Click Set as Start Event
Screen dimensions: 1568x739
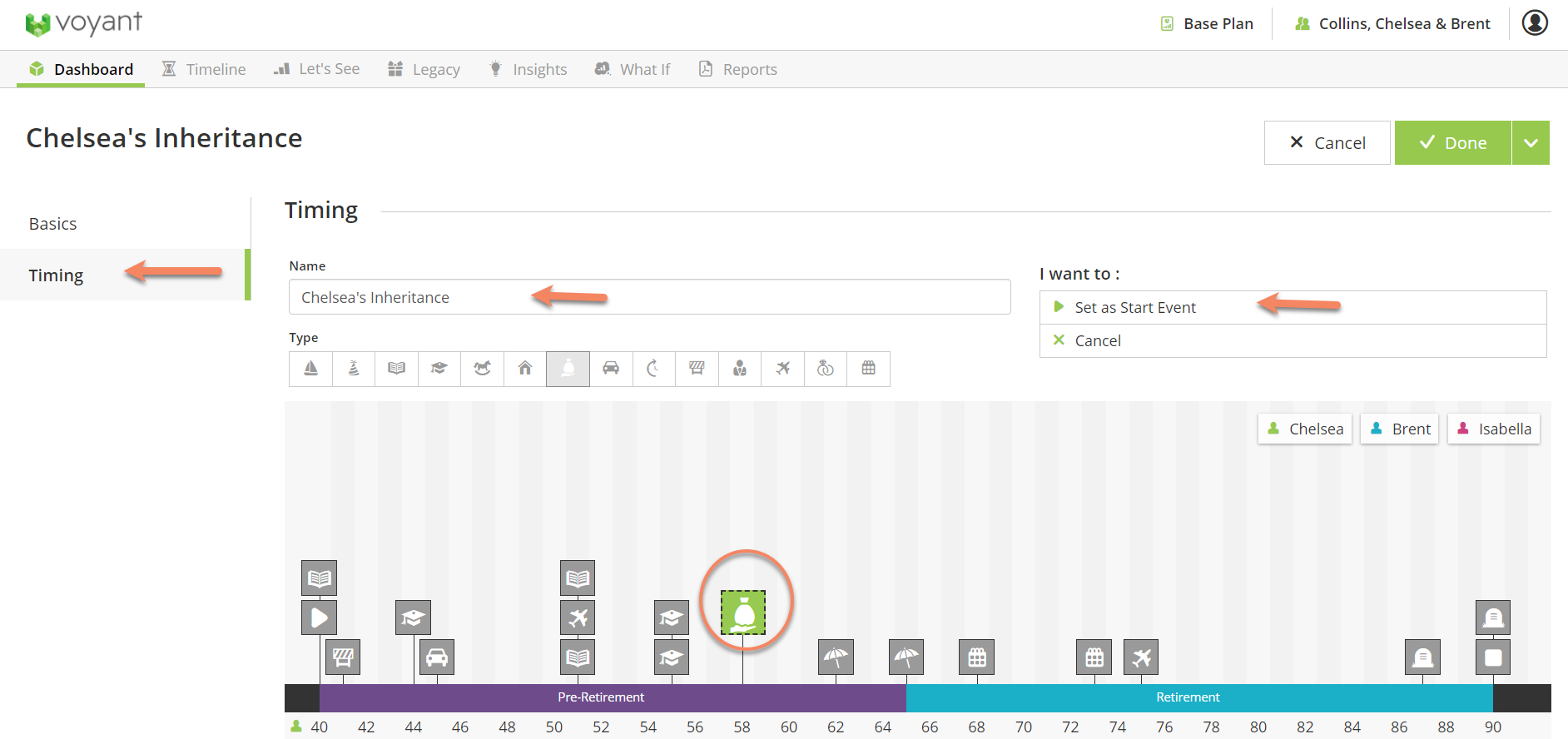pos(1134,308)
